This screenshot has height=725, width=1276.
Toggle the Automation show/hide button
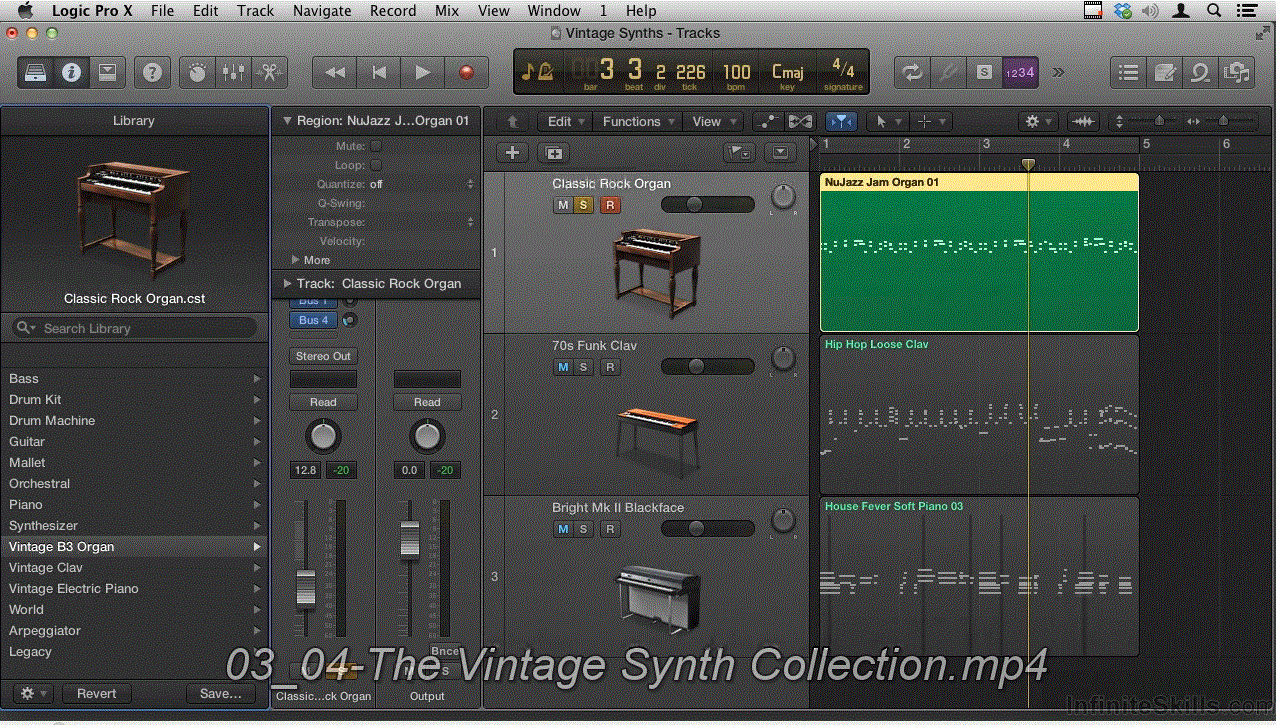point(768,121)
